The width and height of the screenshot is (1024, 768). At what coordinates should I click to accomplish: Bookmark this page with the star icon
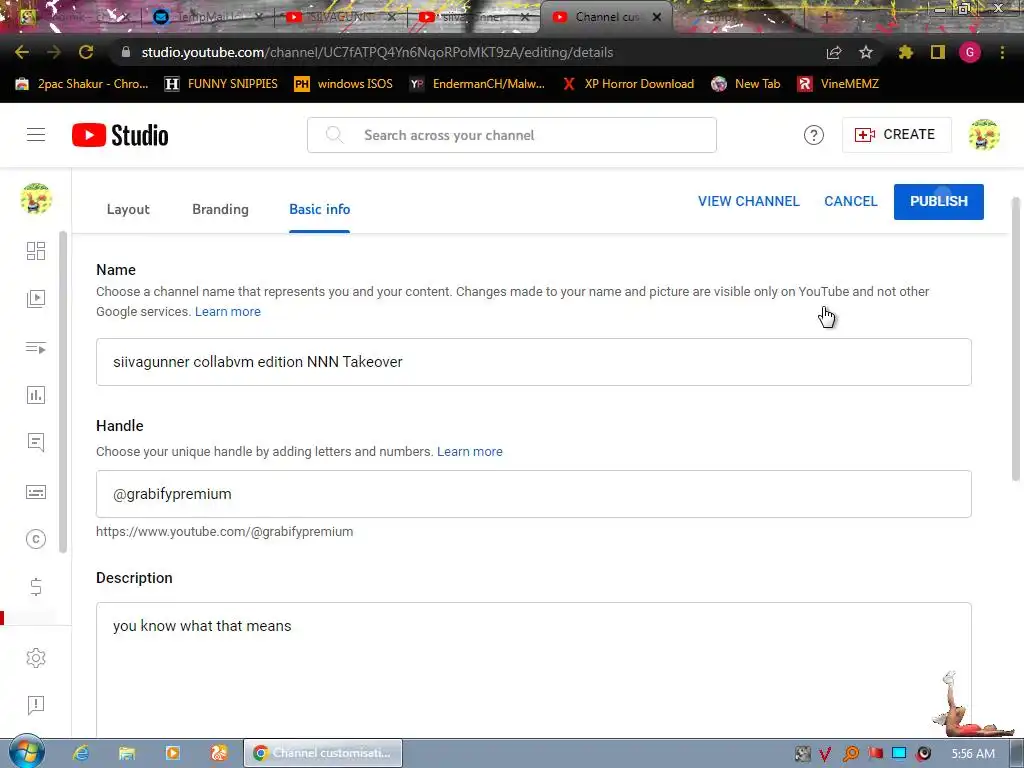pyautogui.click(x=866, y=52)
